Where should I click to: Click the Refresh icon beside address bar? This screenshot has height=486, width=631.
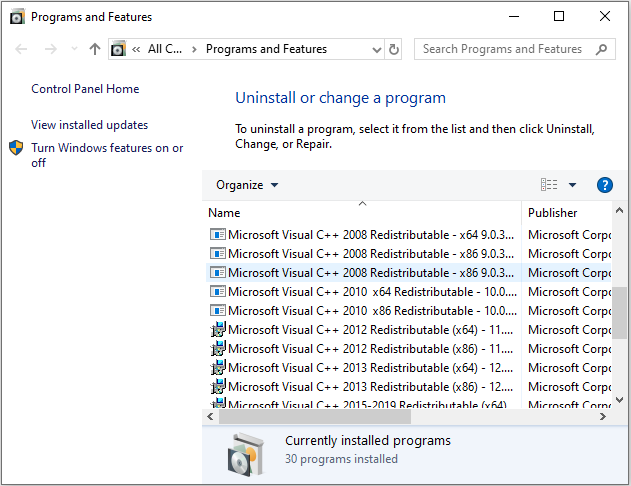pos(394,49)
